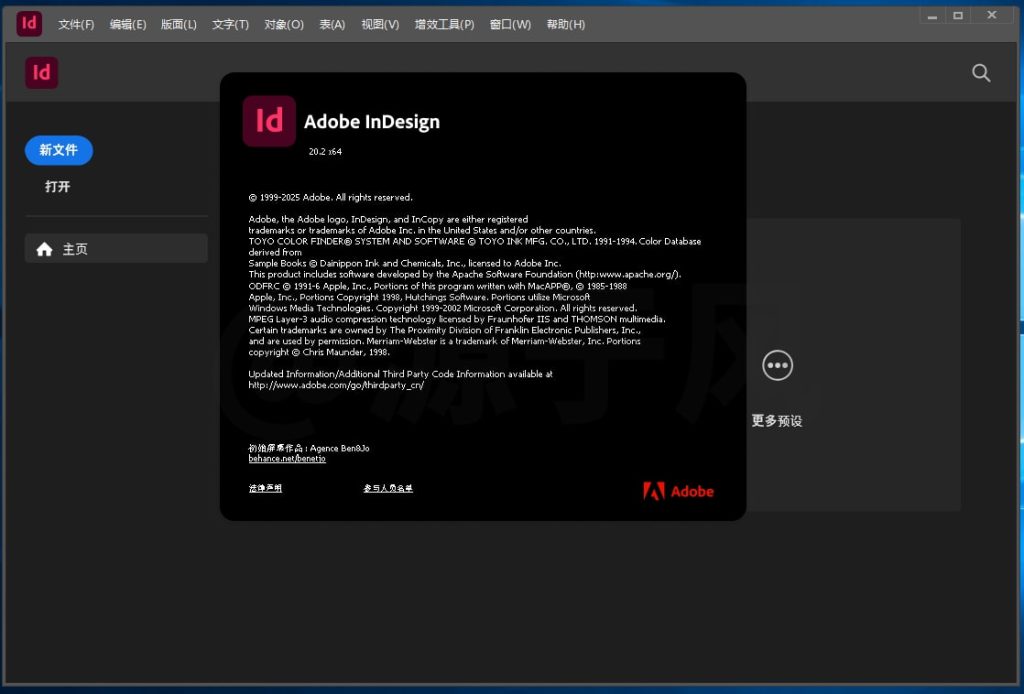The height and width of the screenshot is (694, 1024).
Task: Select the 主页 sidebar tab
Action: (116, 249)
